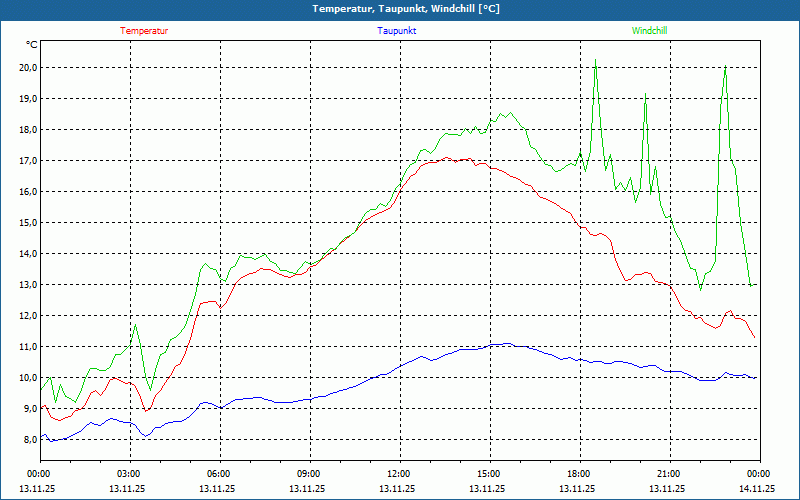Click the 00:00 14.11.25 axis label
800x500 pixels.
pyautogui.click(x=757, y=481)
